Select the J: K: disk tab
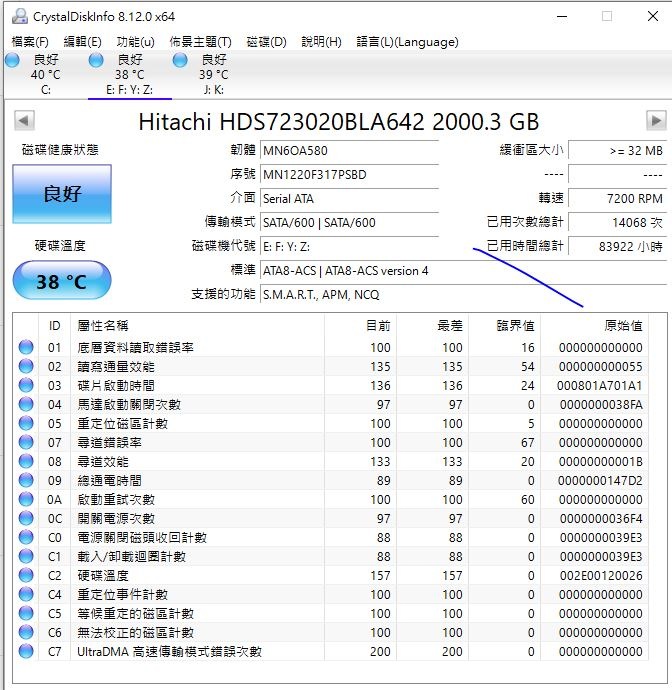672x690 pixels. point(213,74)
